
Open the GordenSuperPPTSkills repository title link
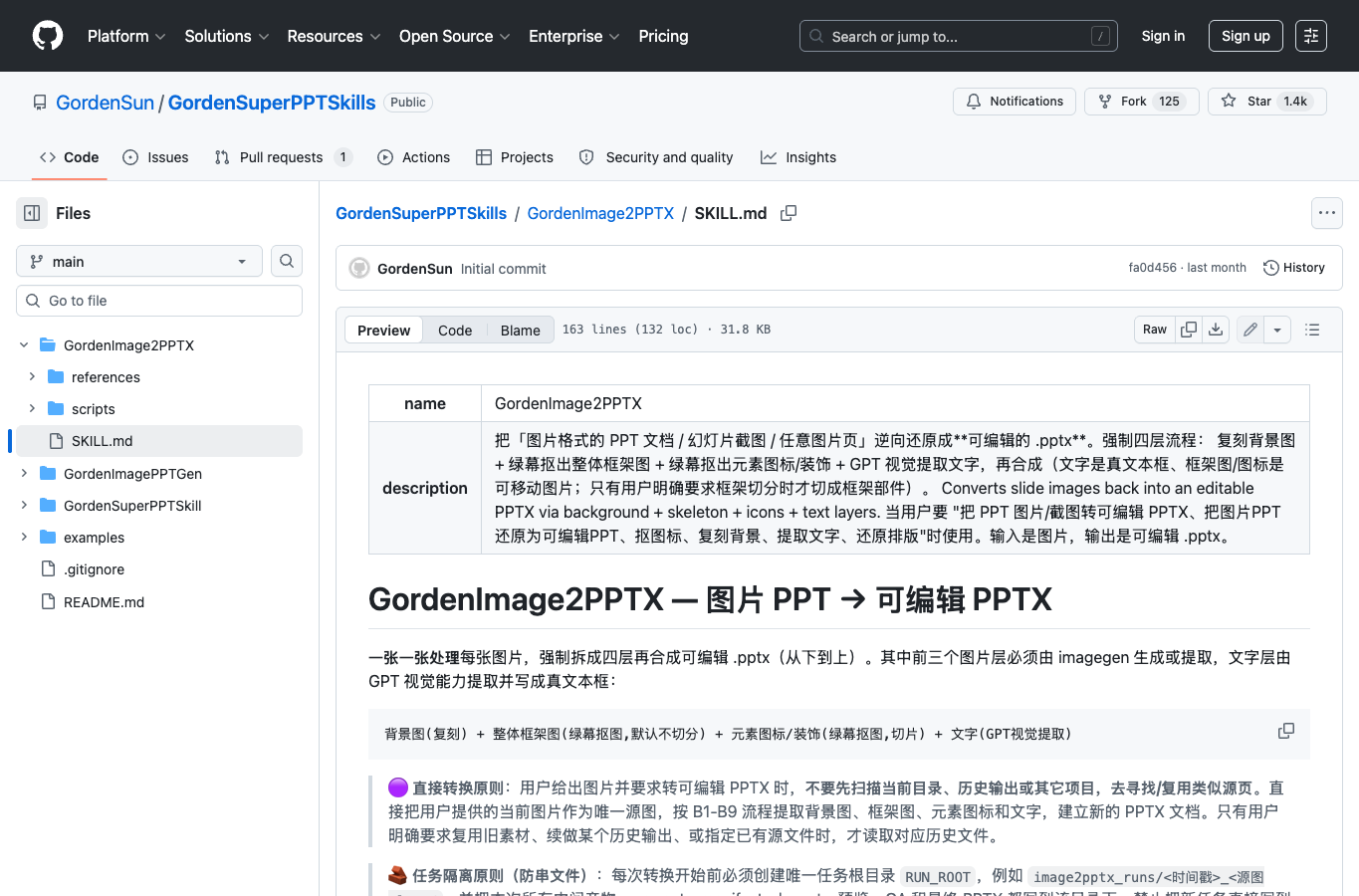coord(272,103)
